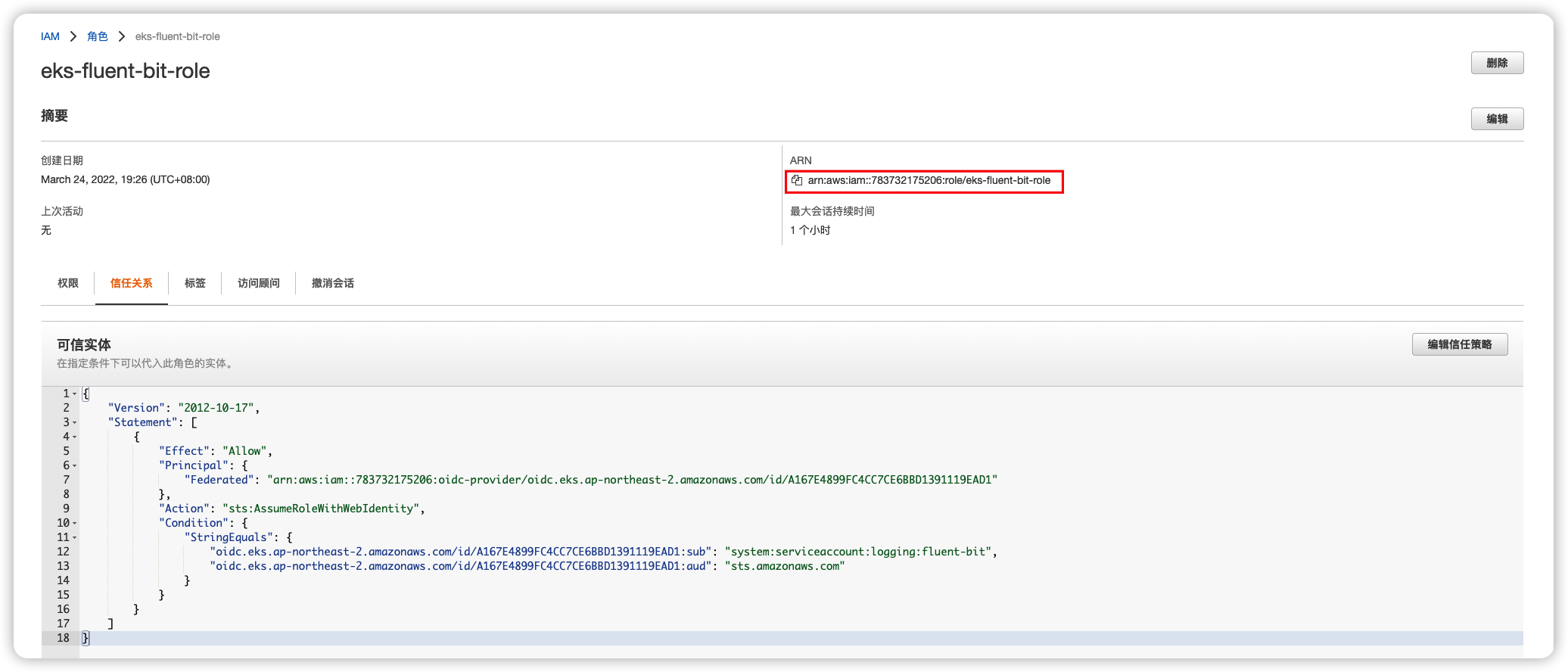Image resolution: width=1568 pixels, height=672 pixels.
Task: Click line number 12 in the gutter
Action: pyautogui.click(x=64, y=552)
